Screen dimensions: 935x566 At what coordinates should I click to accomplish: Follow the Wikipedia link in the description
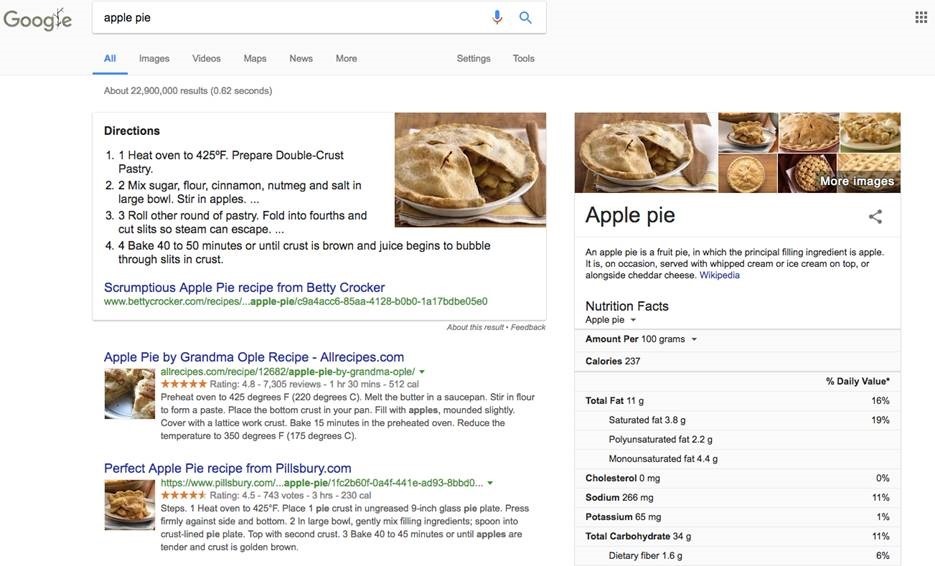pyautogui.click(x=719, y=275)
